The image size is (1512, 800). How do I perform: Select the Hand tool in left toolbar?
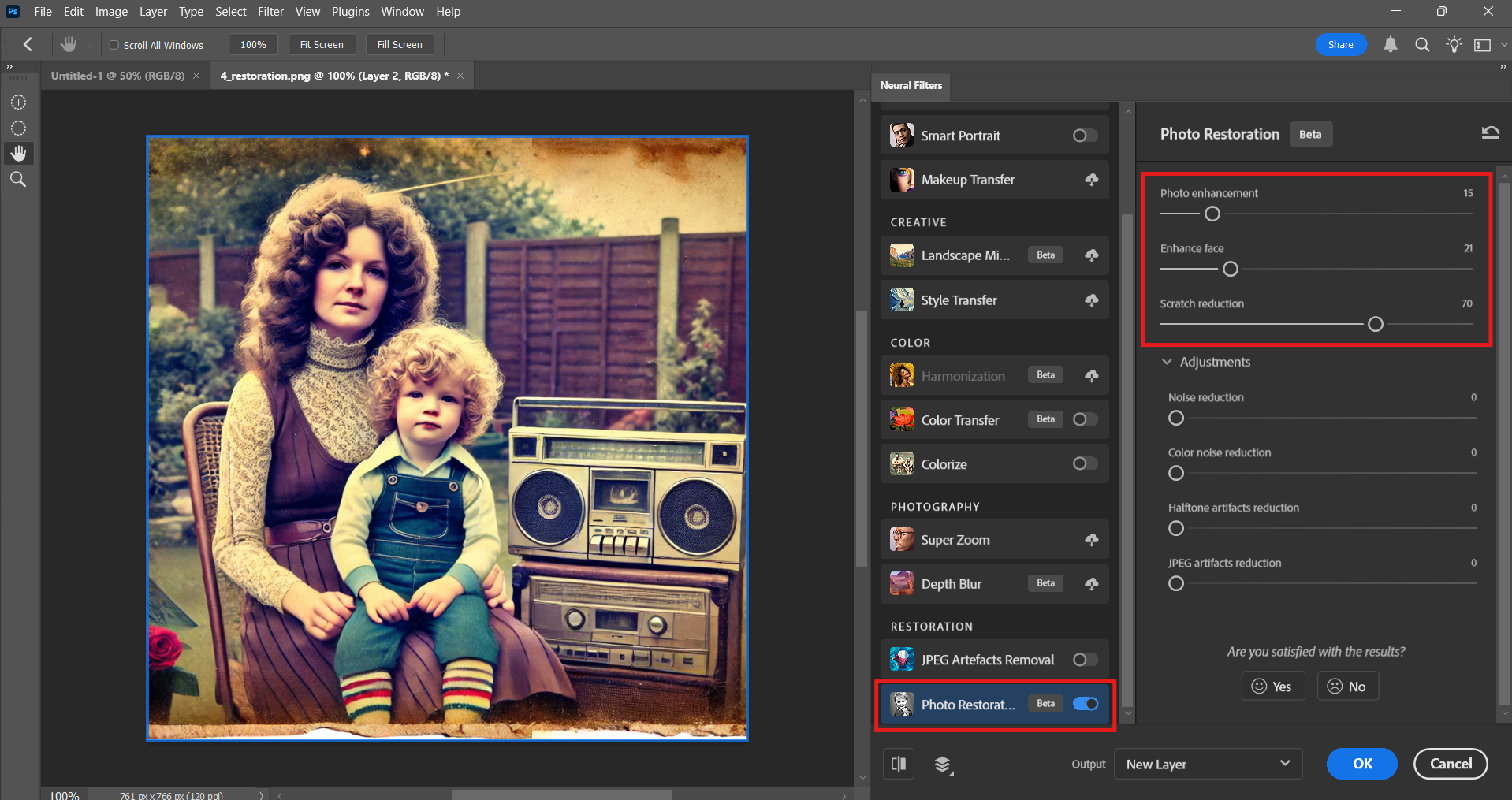click(x=18, y=153)
